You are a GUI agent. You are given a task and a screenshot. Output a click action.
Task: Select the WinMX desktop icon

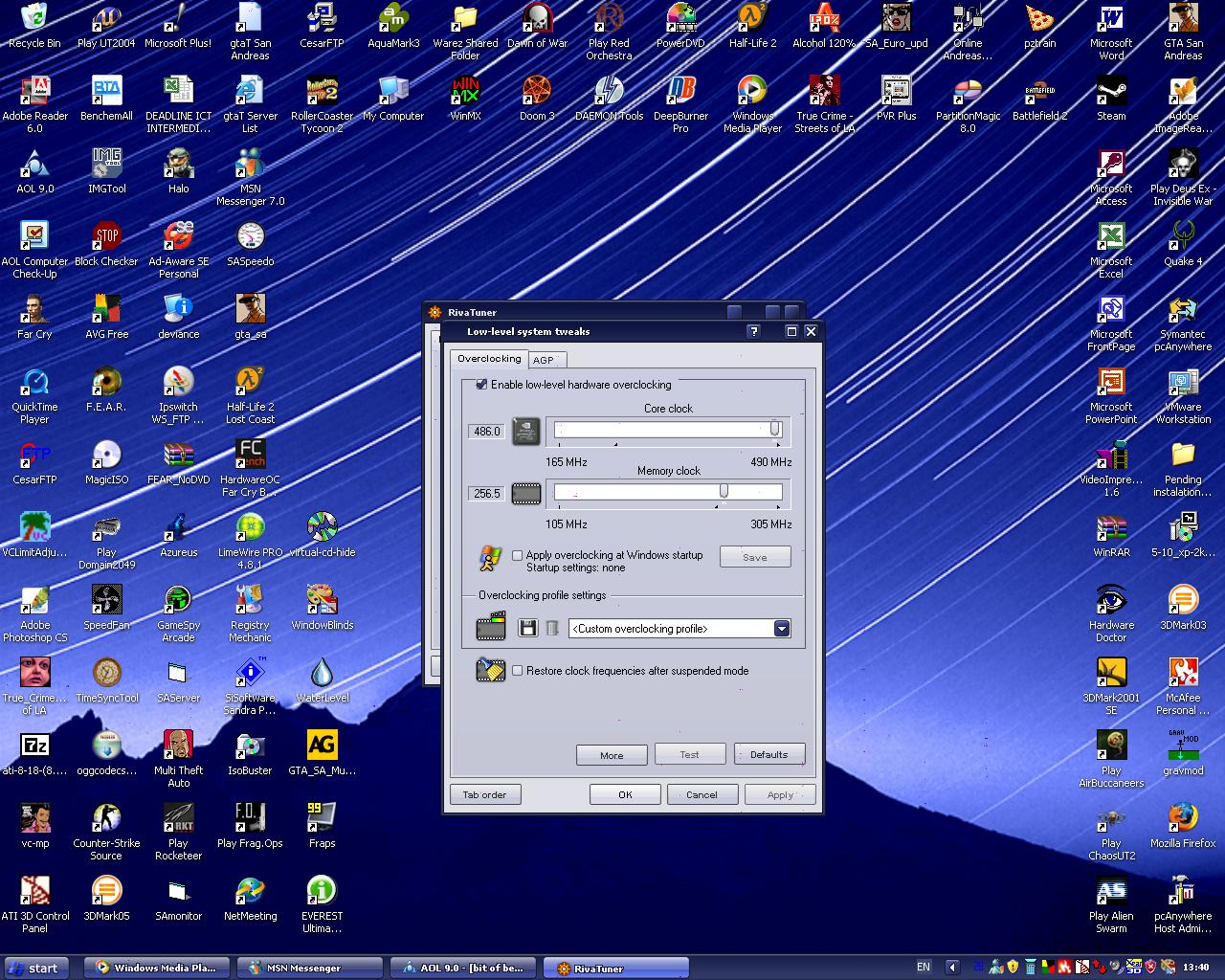click(465, 99)
